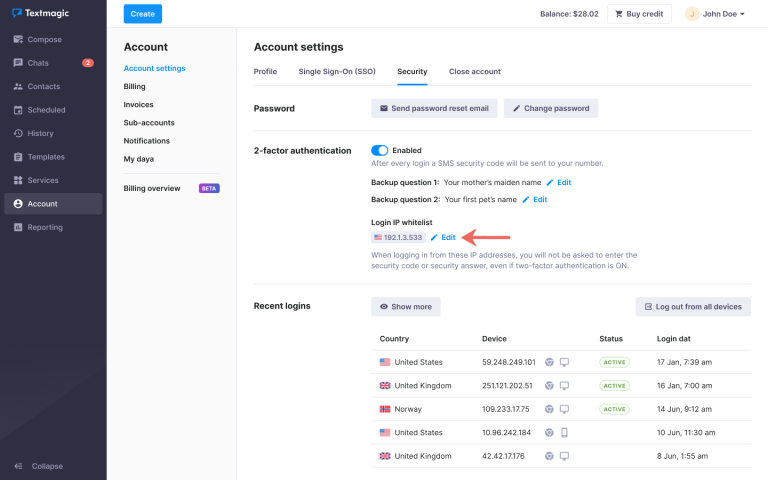768x480 pixels.
Task: Click pencil icon next to Backup question 1
Action: [550, 183]
